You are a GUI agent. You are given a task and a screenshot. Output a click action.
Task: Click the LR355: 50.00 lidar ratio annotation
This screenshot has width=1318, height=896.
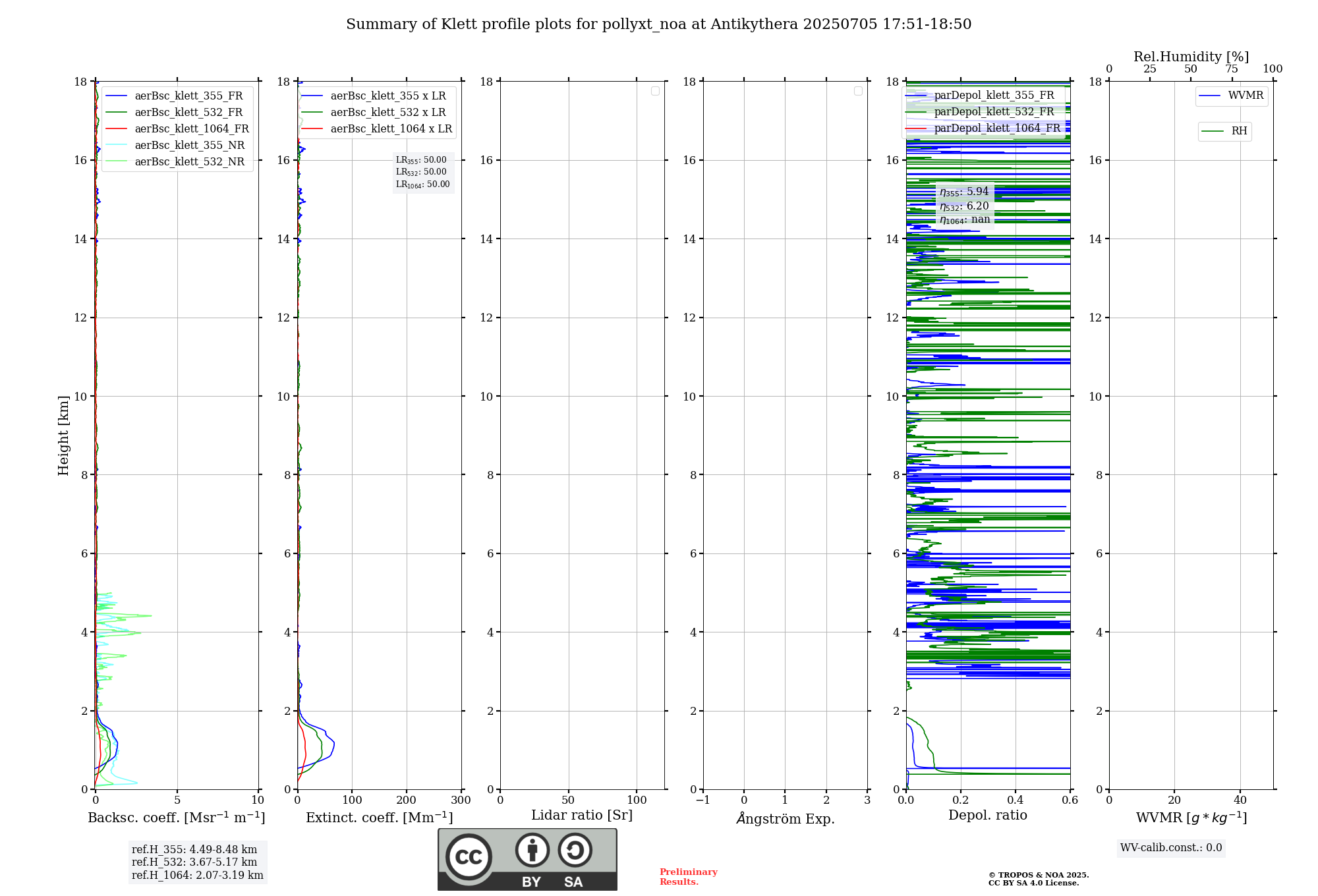pyautogui.click(x=421, y=159)
